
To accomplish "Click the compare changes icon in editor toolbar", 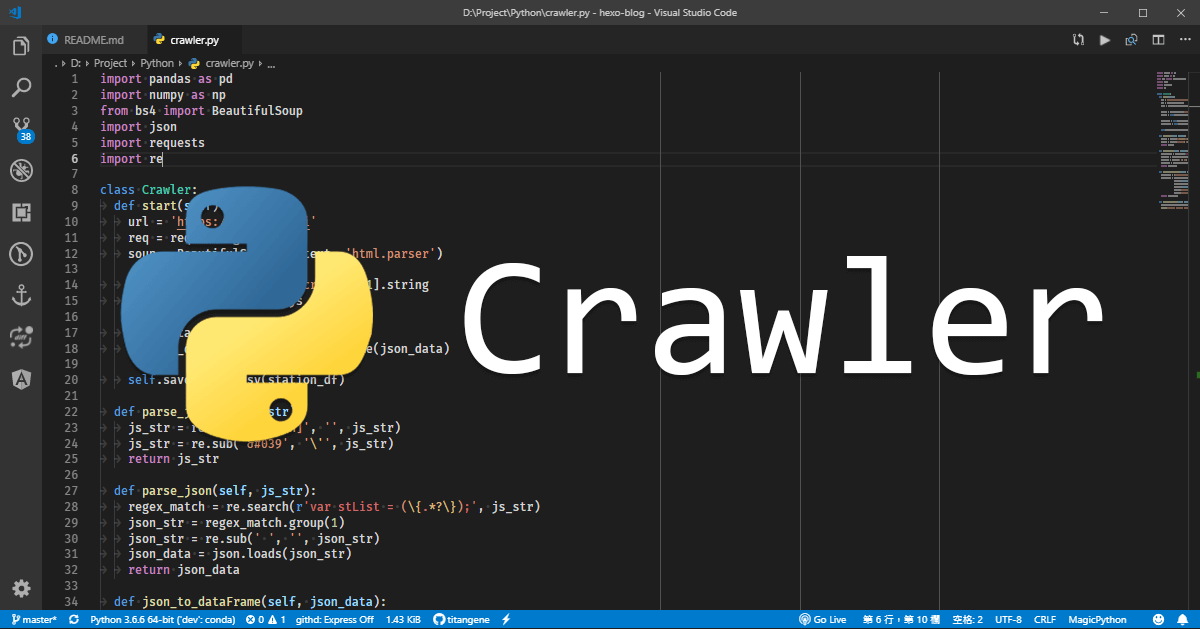I will pyautogui.click(x=1078, y=40).
